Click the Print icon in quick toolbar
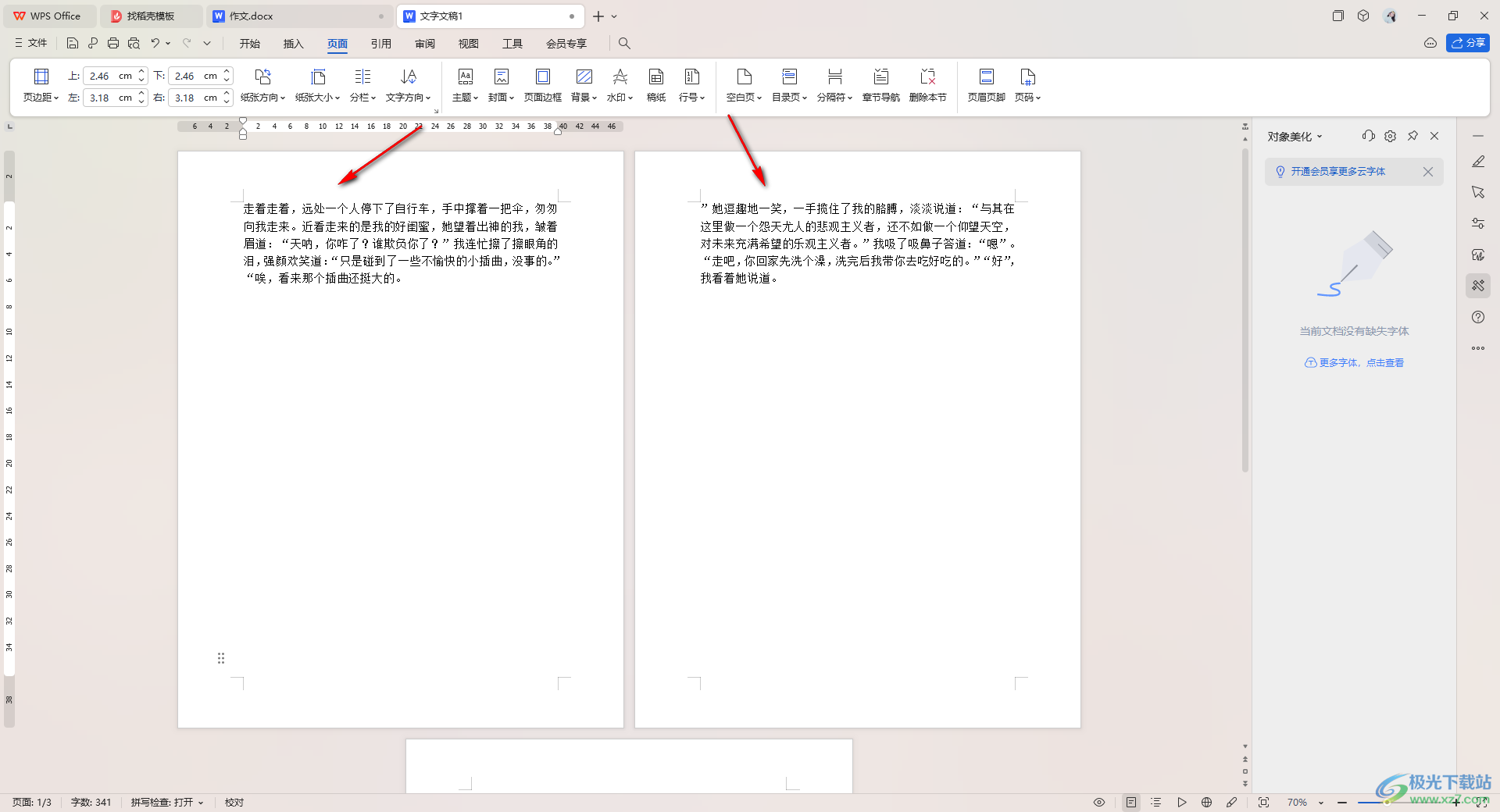The width and height of the screenshot is (1500, 812). click(113, 43)
